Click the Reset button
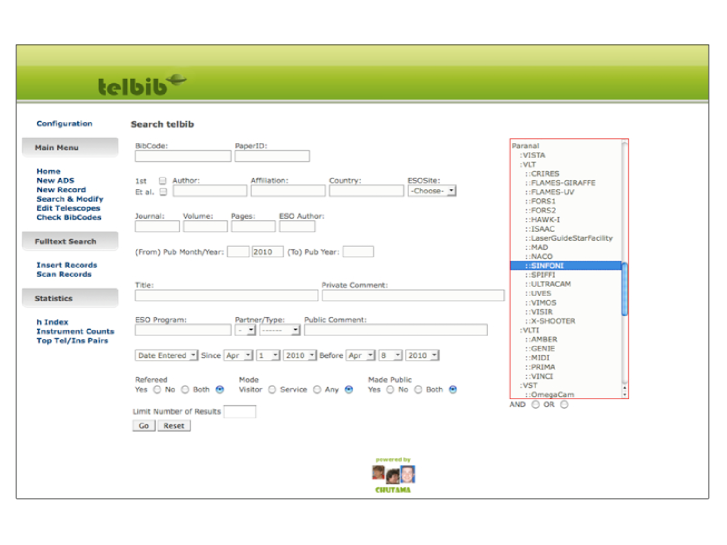Viewport: 727px width, 545px height. coord(174,426)
